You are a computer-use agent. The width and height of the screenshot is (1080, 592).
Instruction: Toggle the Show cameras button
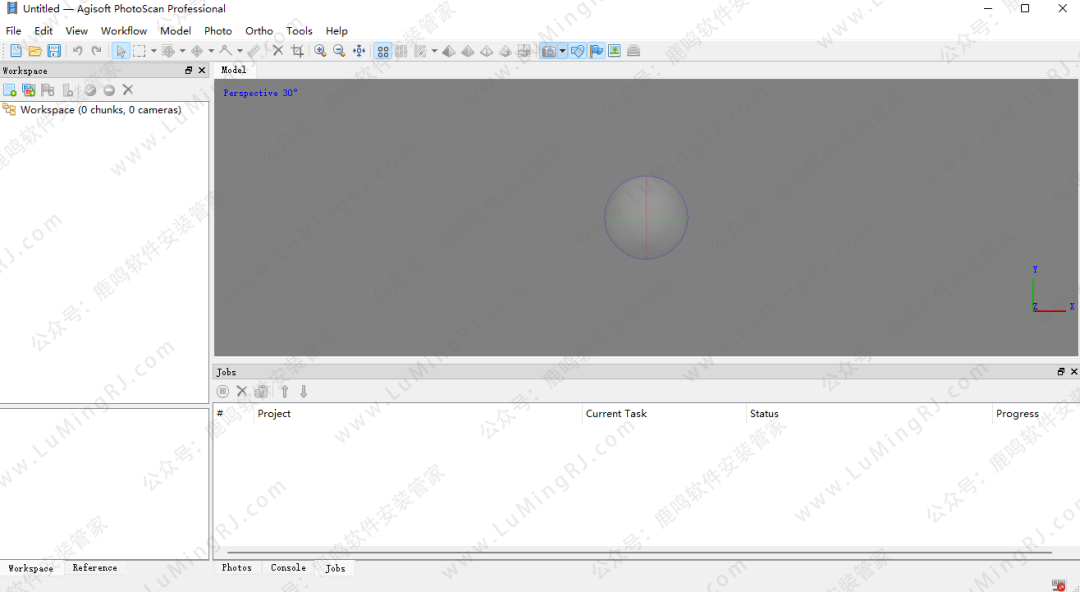(548, 51)
